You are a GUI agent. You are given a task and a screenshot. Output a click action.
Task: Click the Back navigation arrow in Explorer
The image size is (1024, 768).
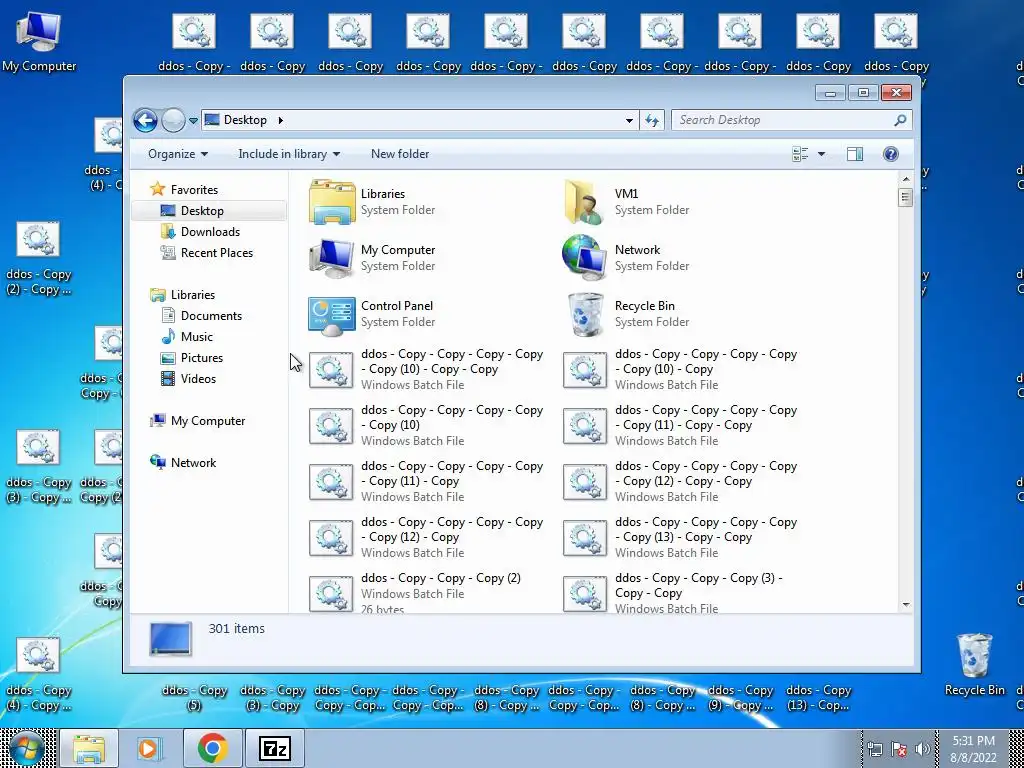point(145,120)
